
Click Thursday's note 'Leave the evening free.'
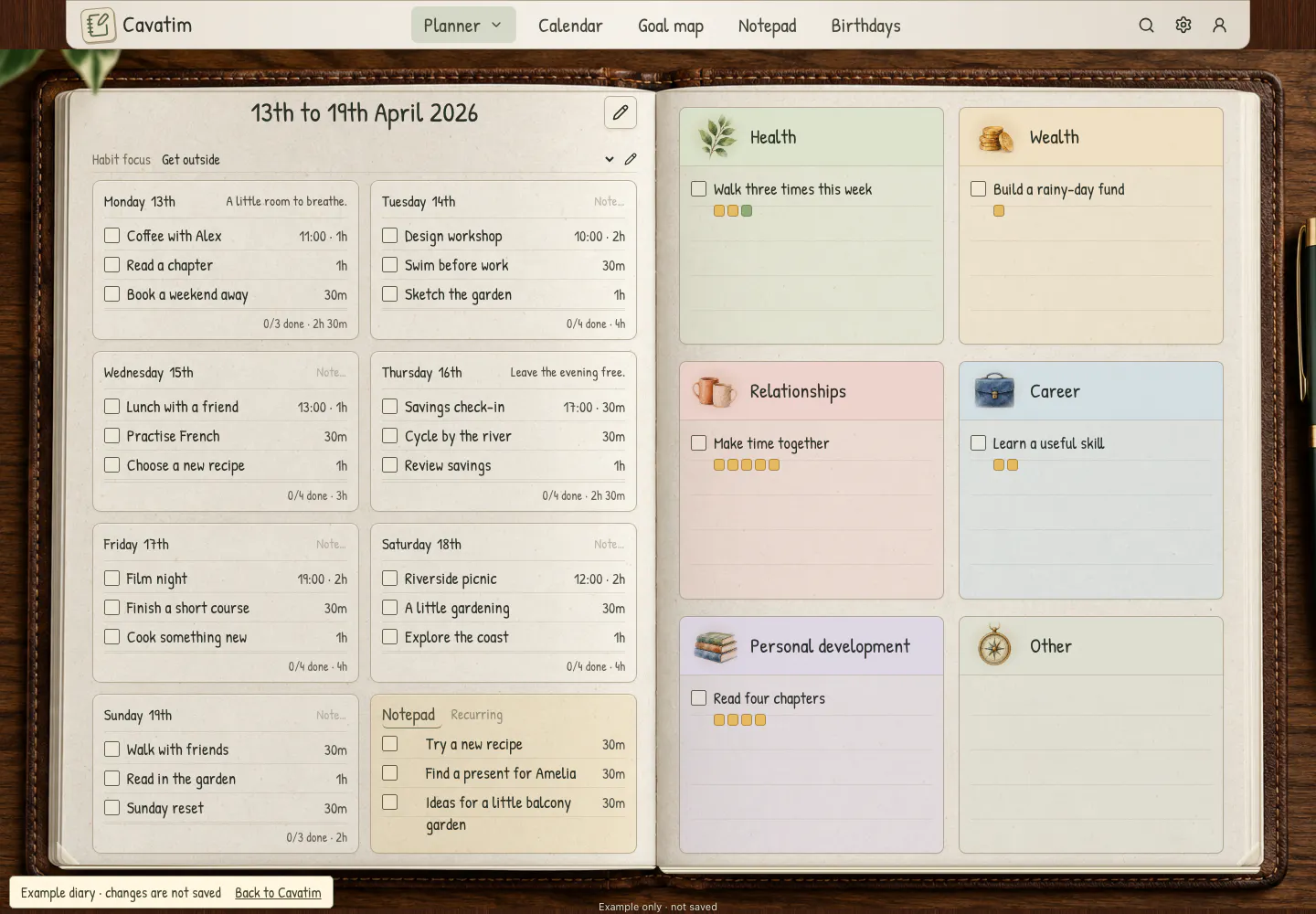click(568, 373)
